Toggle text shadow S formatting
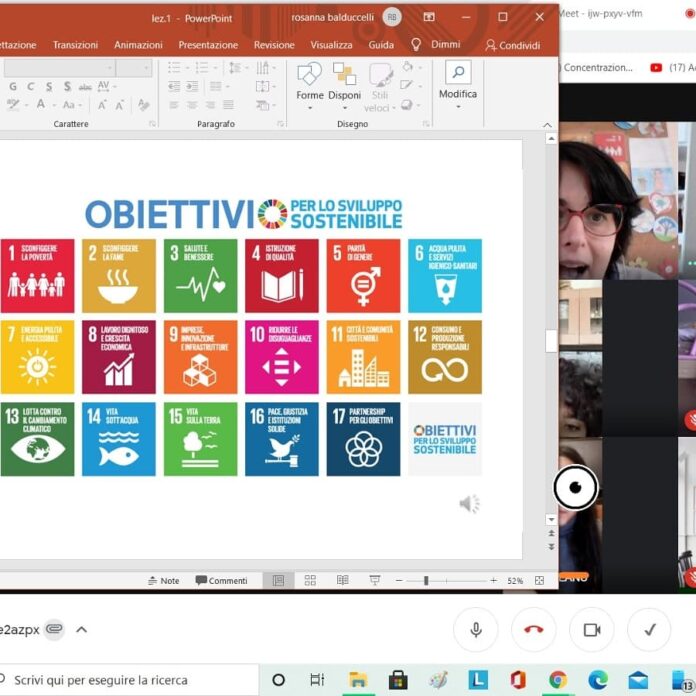Viewport: 696px width, 696px height. point(67,87)
